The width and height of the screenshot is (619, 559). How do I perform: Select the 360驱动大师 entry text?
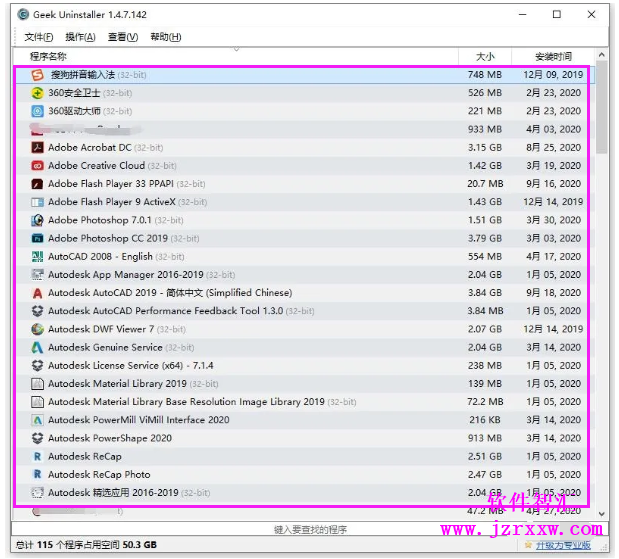[74, 111]
